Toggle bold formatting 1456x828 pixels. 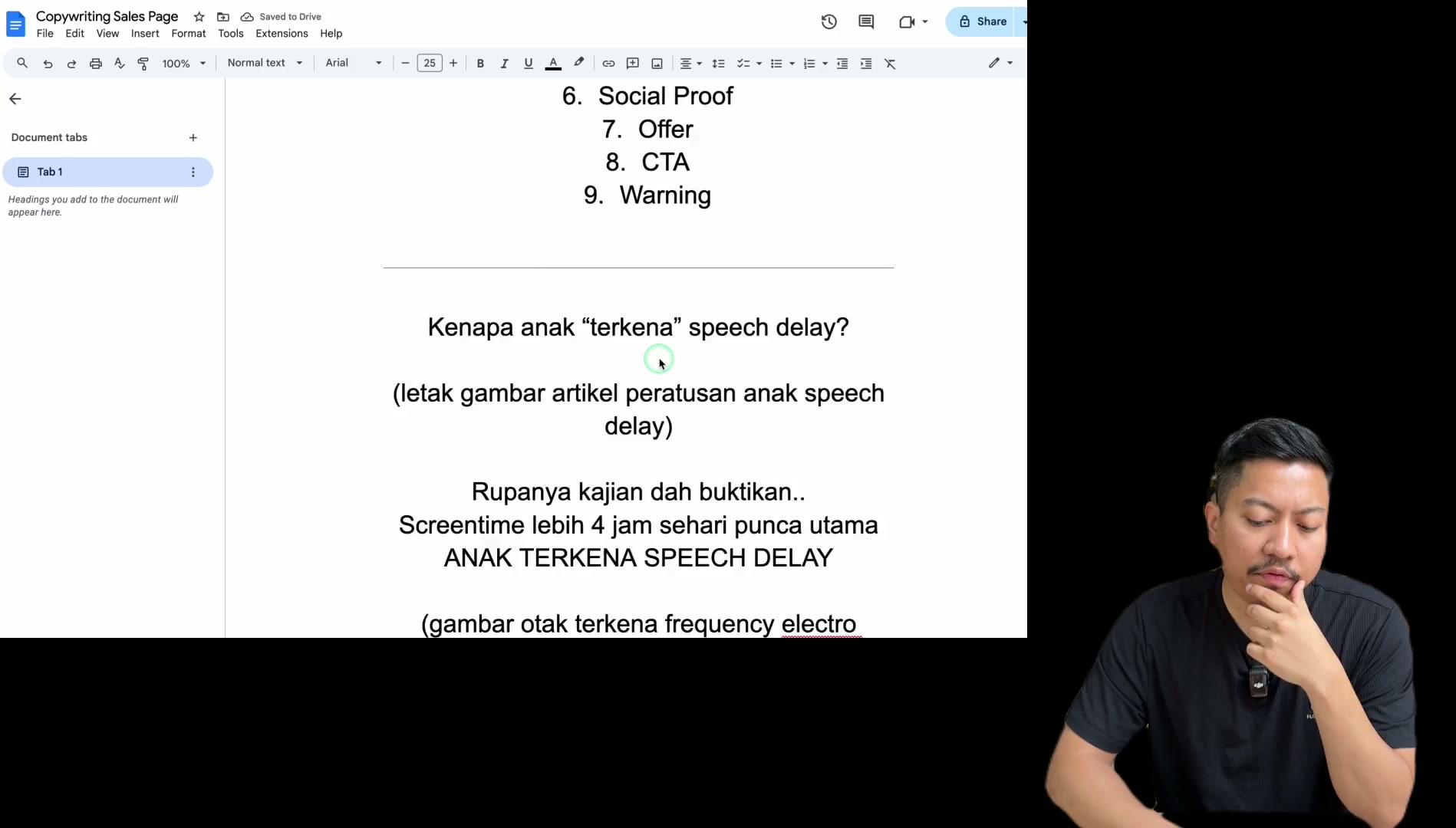tap(480, 64)
